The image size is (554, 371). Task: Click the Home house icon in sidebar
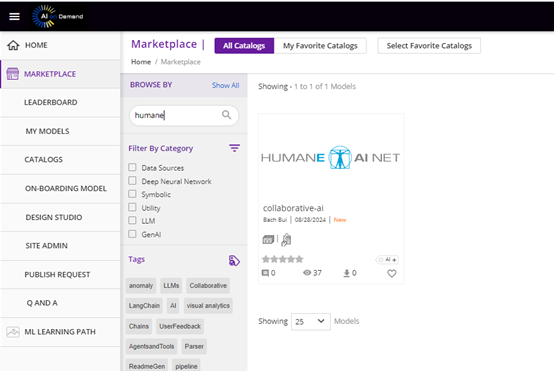tap(13, 45)
